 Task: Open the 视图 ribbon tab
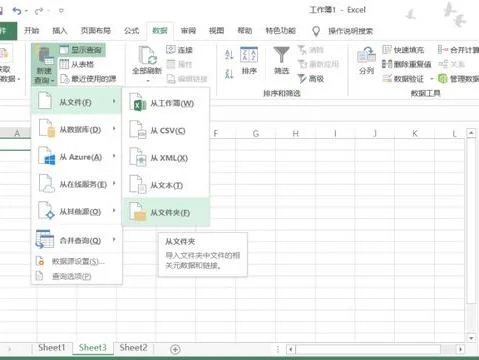[x=217, y=31]
